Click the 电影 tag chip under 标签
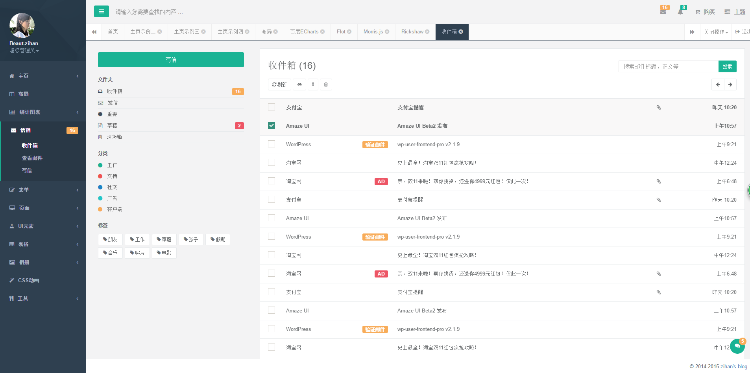This screenshot has height=373, width=750. point(164,253)
